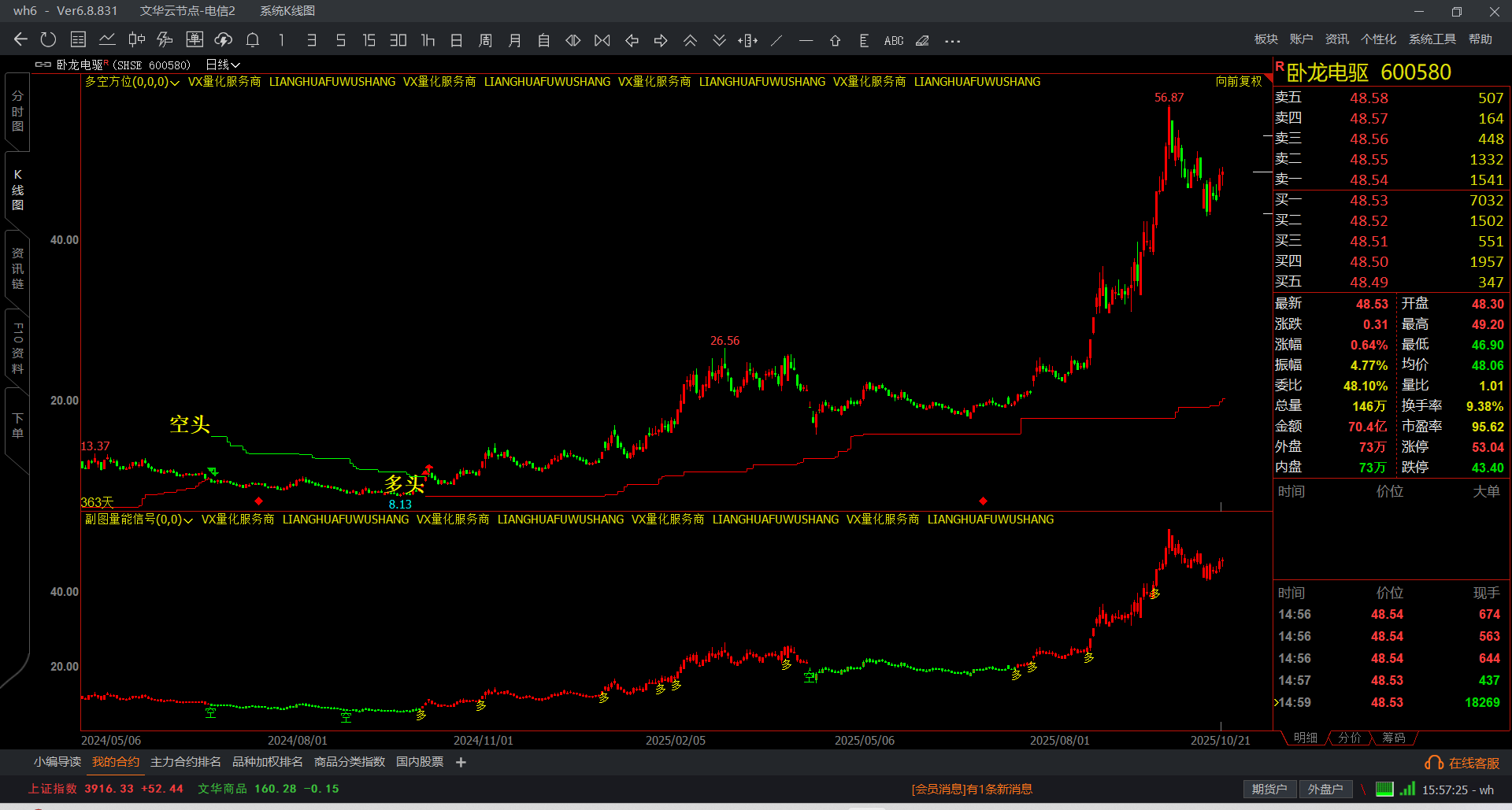Image resolution: width=1512 pixels, height=810 pixels.
Task: Open 在线客服 online support link
Action: pyautogui.click(x=1462, y=763)
